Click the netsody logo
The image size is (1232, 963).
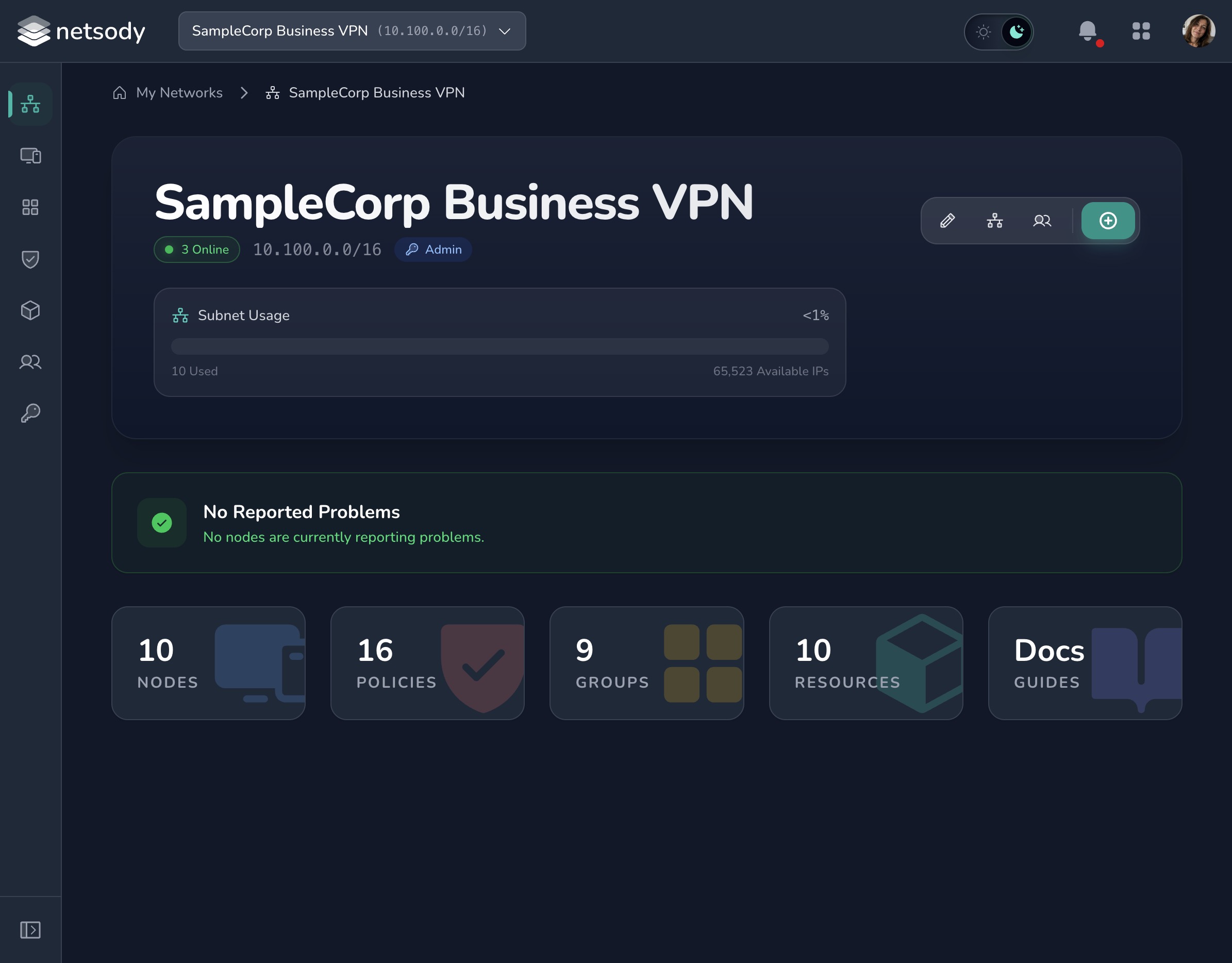pos(81,31)
